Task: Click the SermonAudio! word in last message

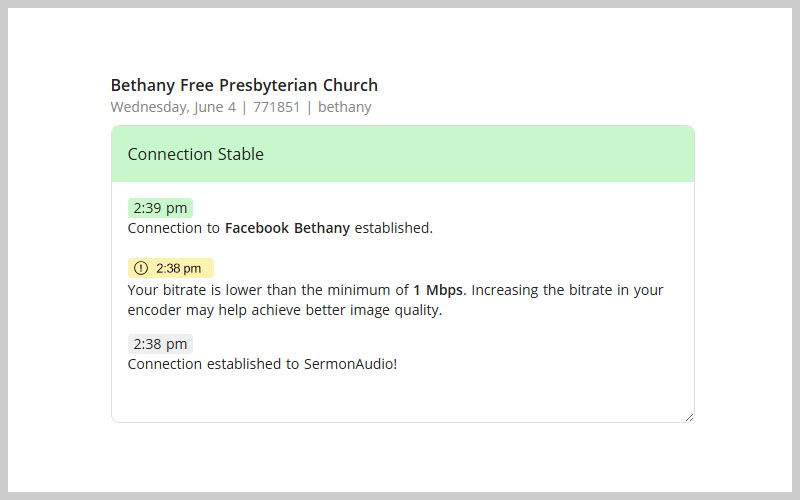Action: click(x=351, y=364)
